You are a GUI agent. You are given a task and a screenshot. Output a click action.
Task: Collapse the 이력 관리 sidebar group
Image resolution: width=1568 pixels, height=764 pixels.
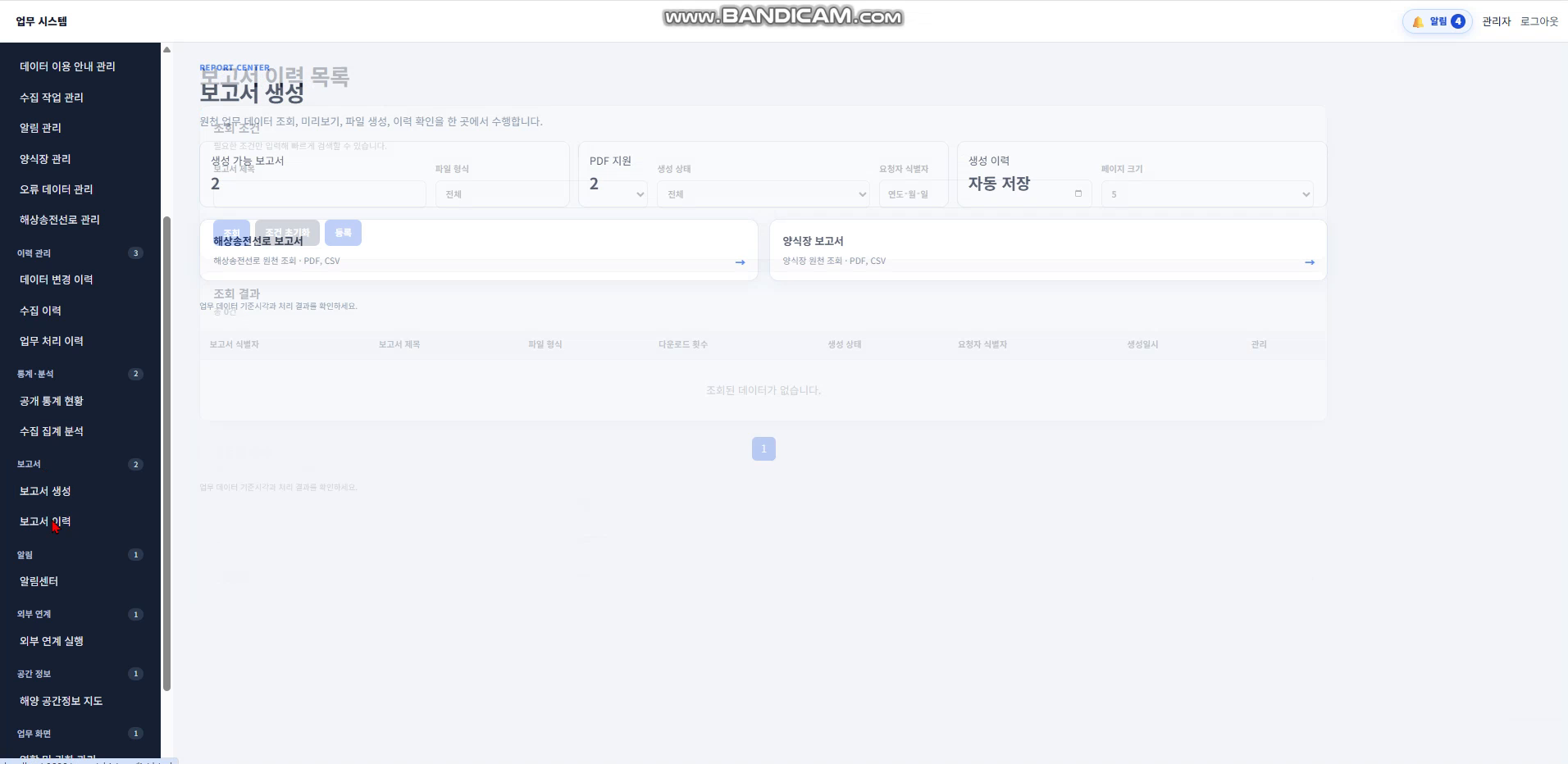[80, 253]
